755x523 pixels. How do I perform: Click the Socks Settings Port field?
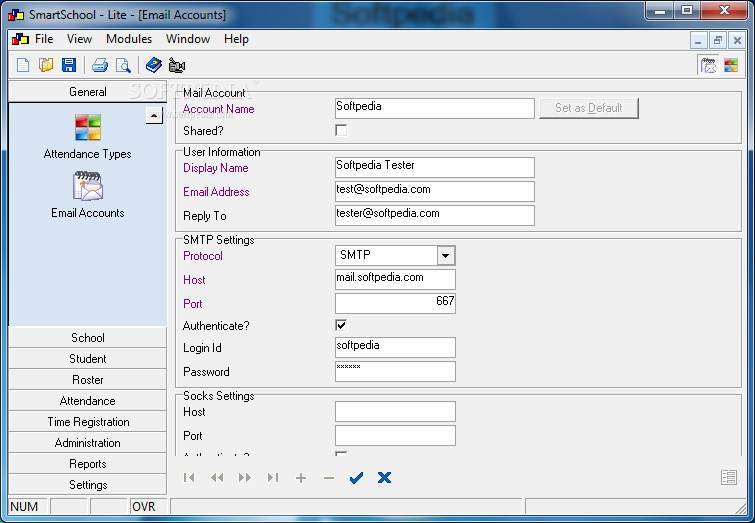[395, 435]
